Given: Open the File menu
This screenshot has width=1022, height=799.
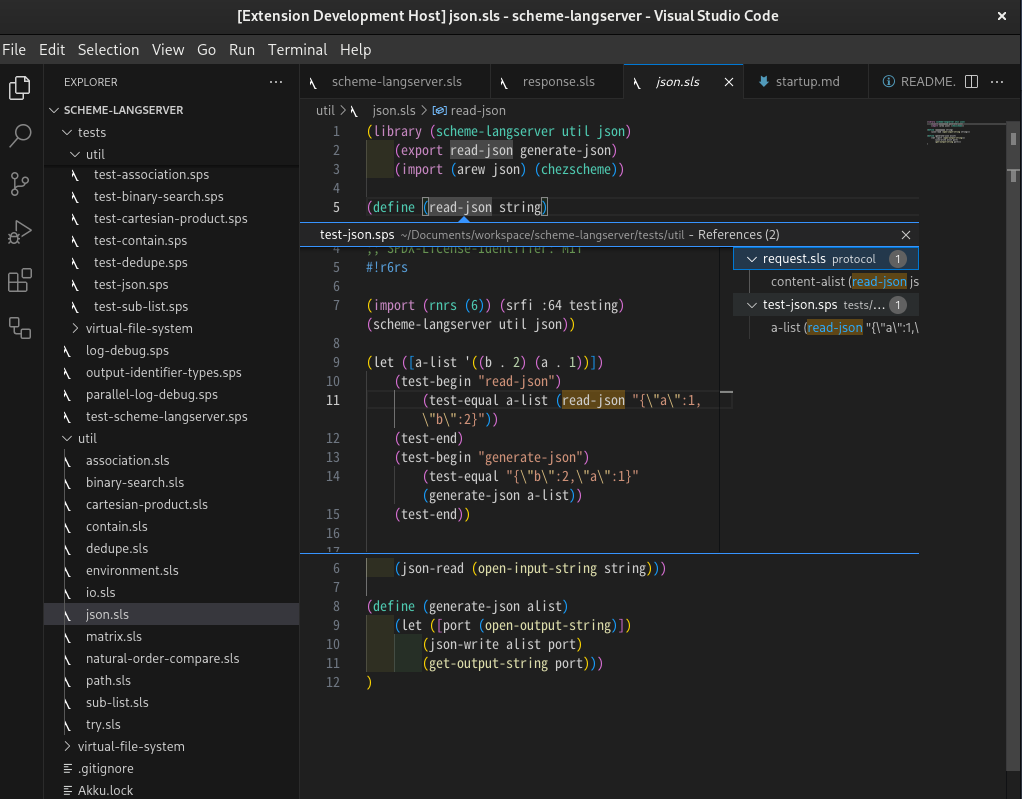Looking at the screenshot, I should [14, 50].
